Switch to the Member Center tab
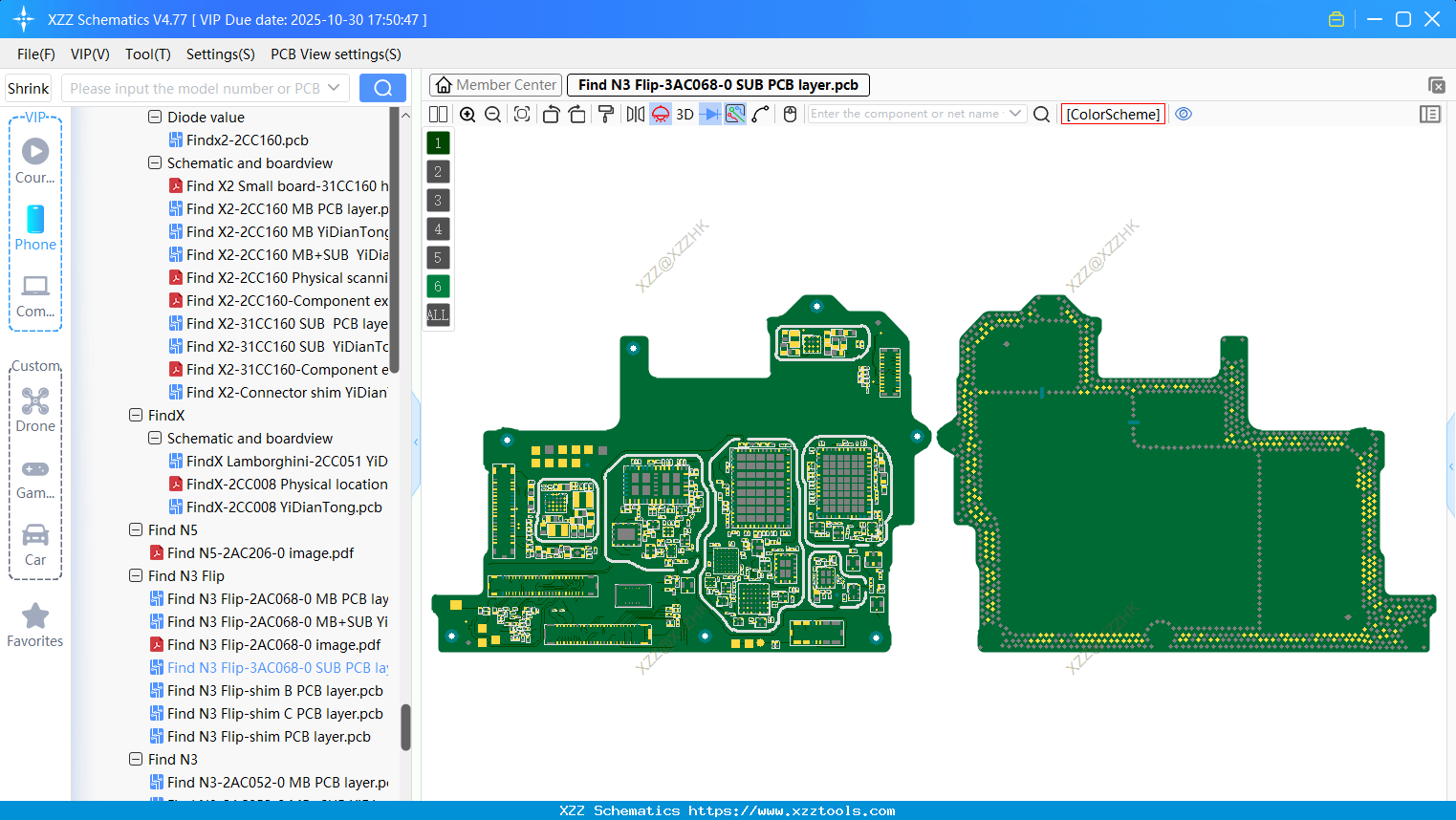This screenshot has height=820, width=1456. [x=495, y=85]
